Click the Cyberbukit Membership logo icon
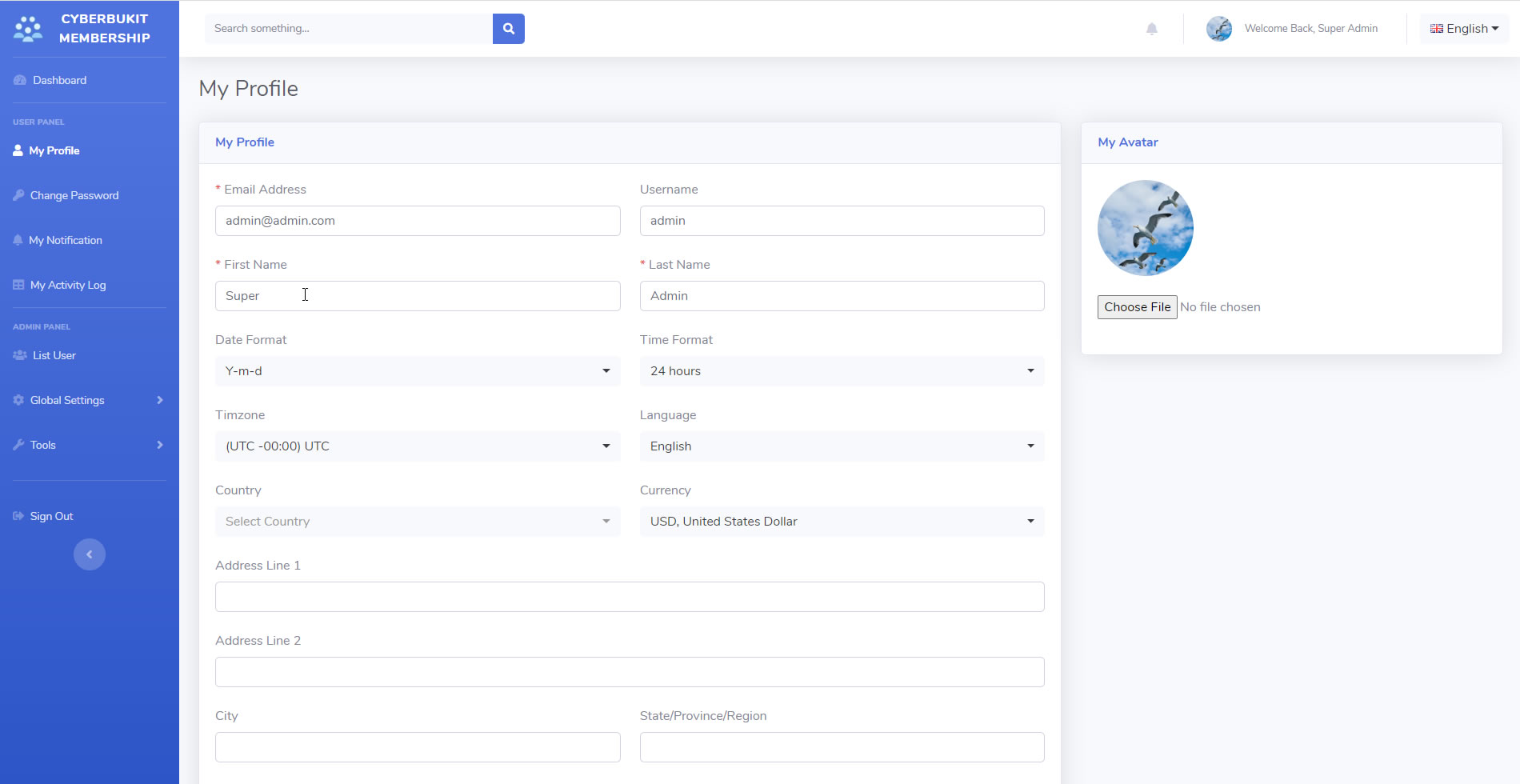The image size is (1520, 784). [28, 29]
